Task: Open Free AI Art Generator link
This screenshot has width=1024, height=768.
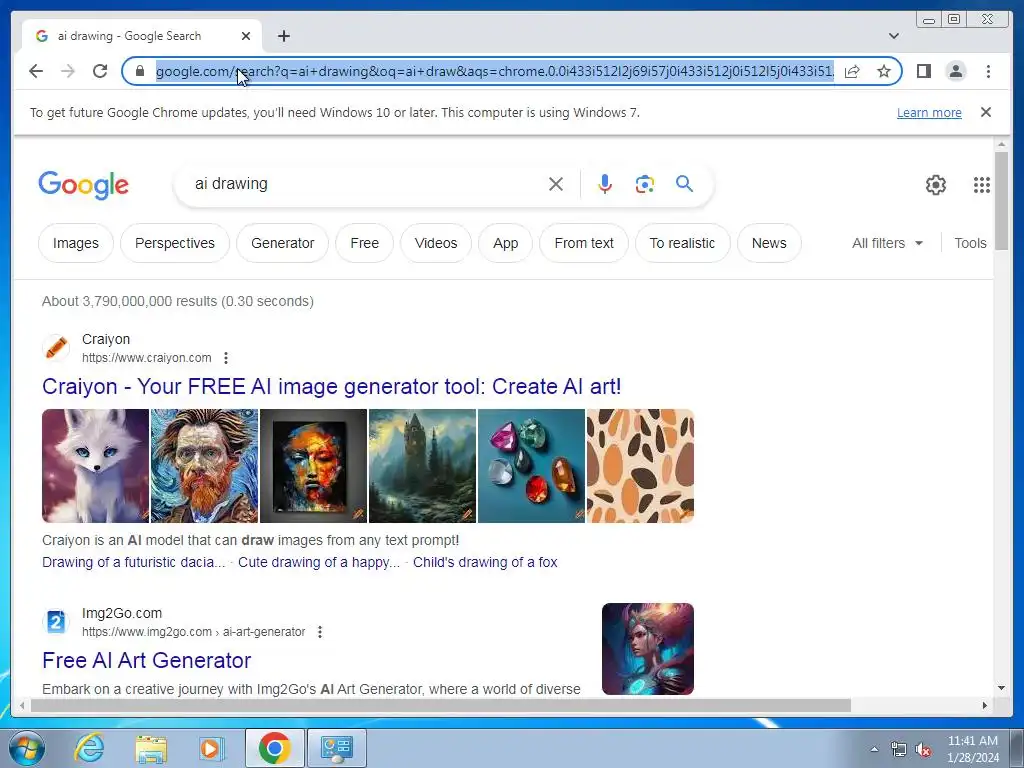Action: 146,660
